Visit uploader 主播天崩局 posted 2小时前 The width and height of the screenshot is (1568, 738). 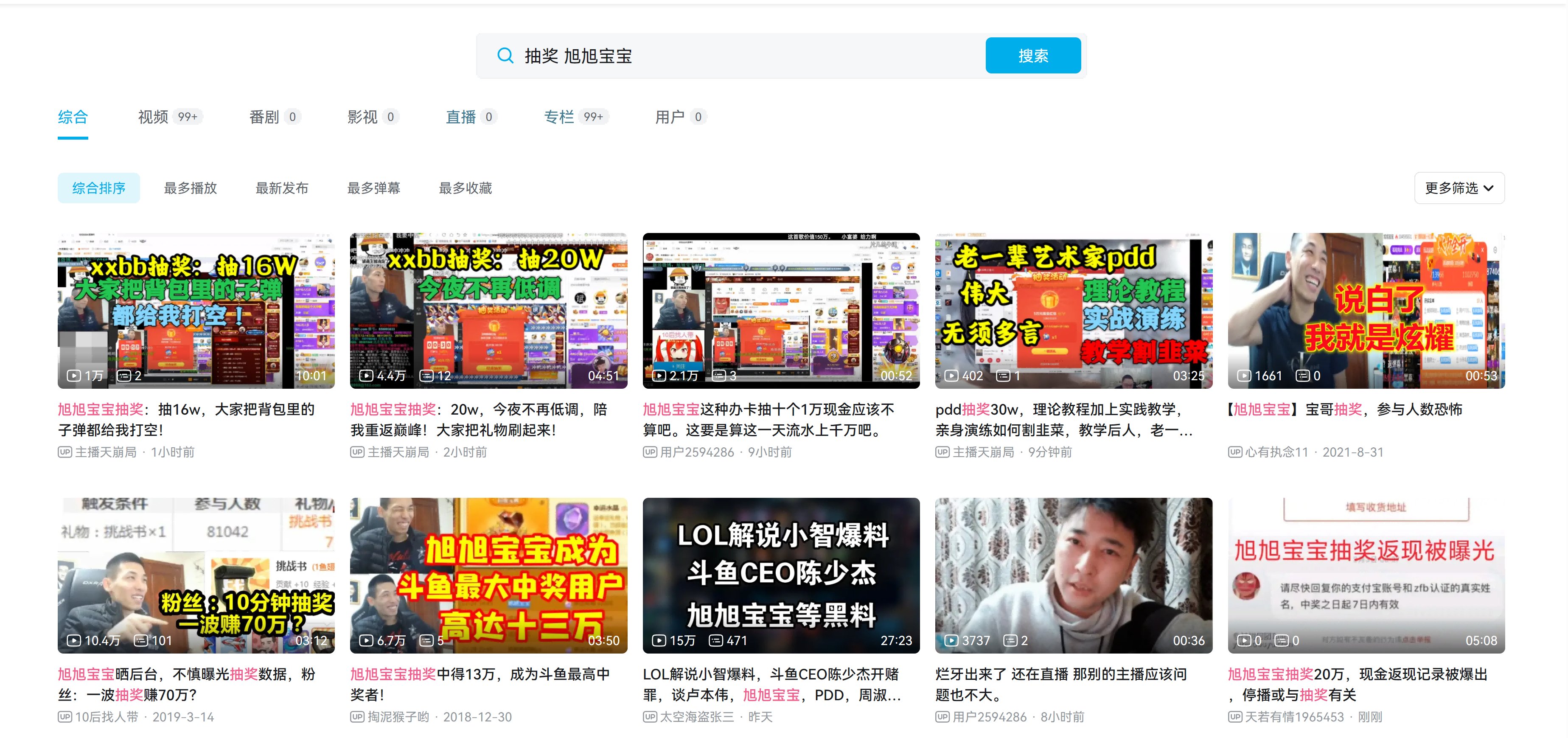398,452
